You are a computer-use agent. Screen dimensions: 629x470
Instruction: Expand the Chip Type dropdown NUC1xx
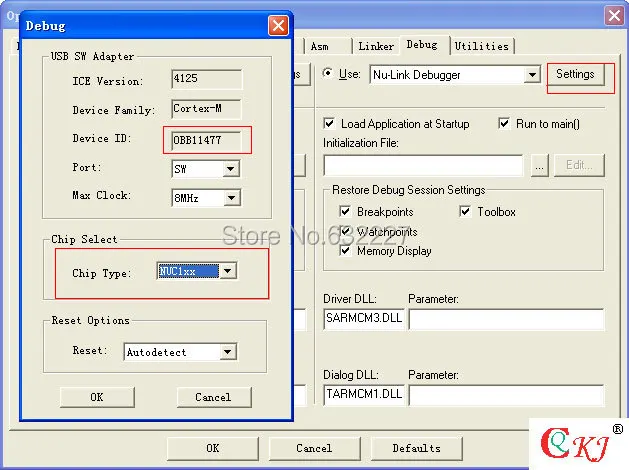(x=227, y=271)
